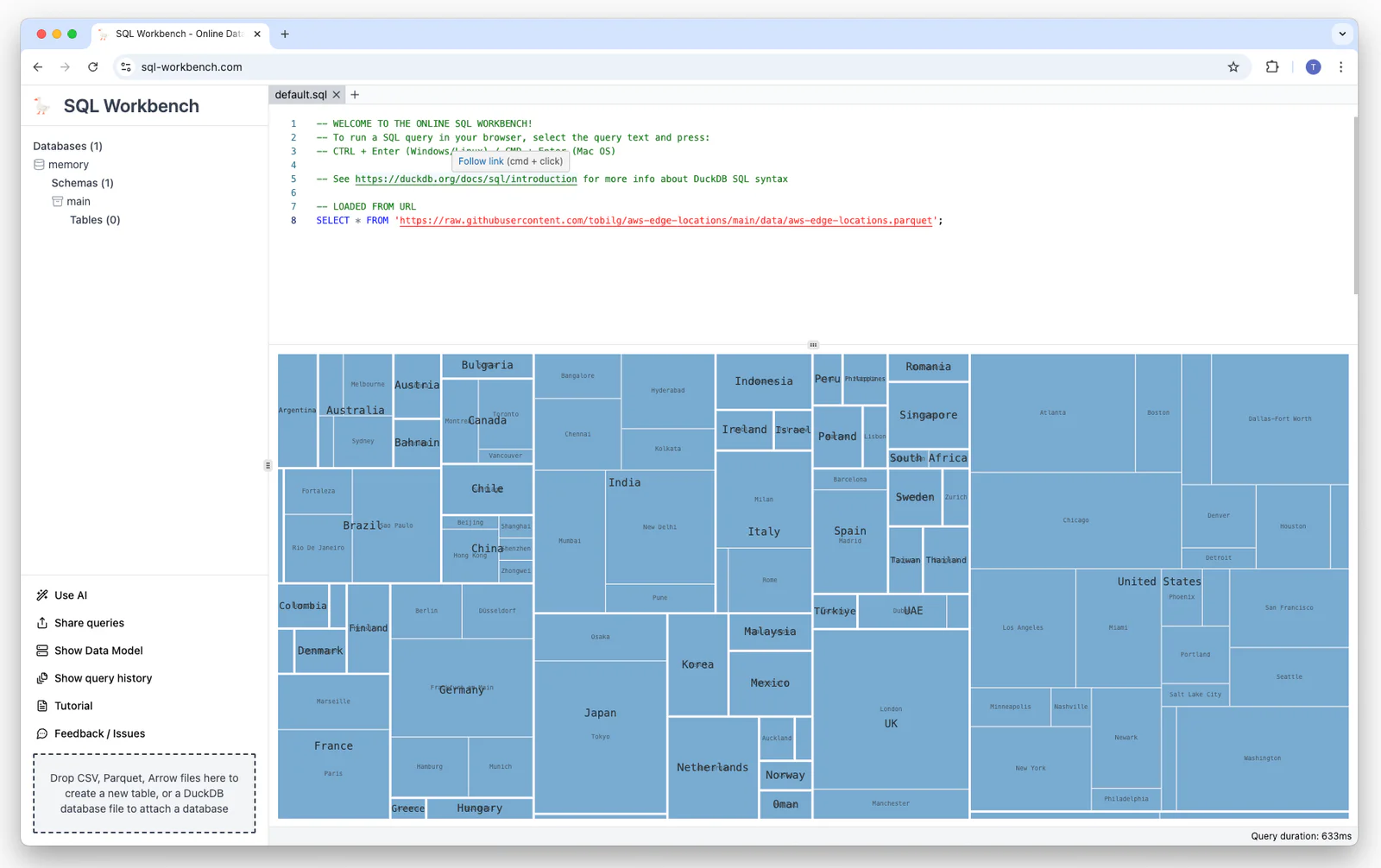Click the main schema icon

(57, 201)
